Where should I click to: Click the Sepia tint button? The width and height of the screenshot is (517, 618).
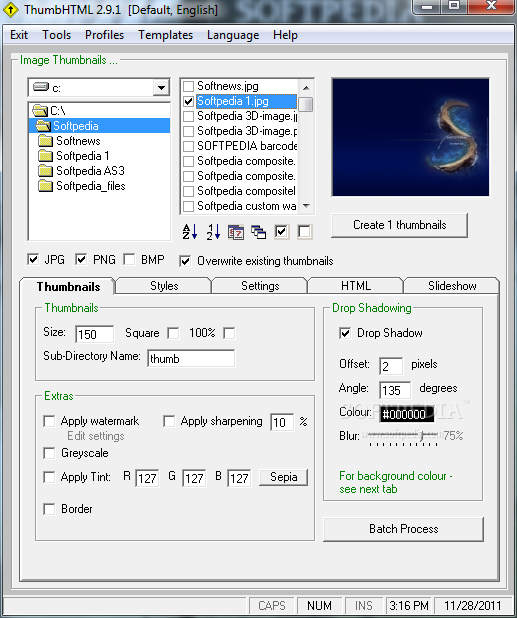(283, 477)
